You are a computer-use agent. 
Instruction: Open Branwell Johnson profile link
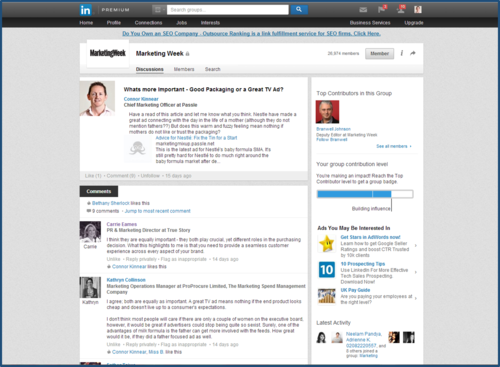[x=333, y=129]
